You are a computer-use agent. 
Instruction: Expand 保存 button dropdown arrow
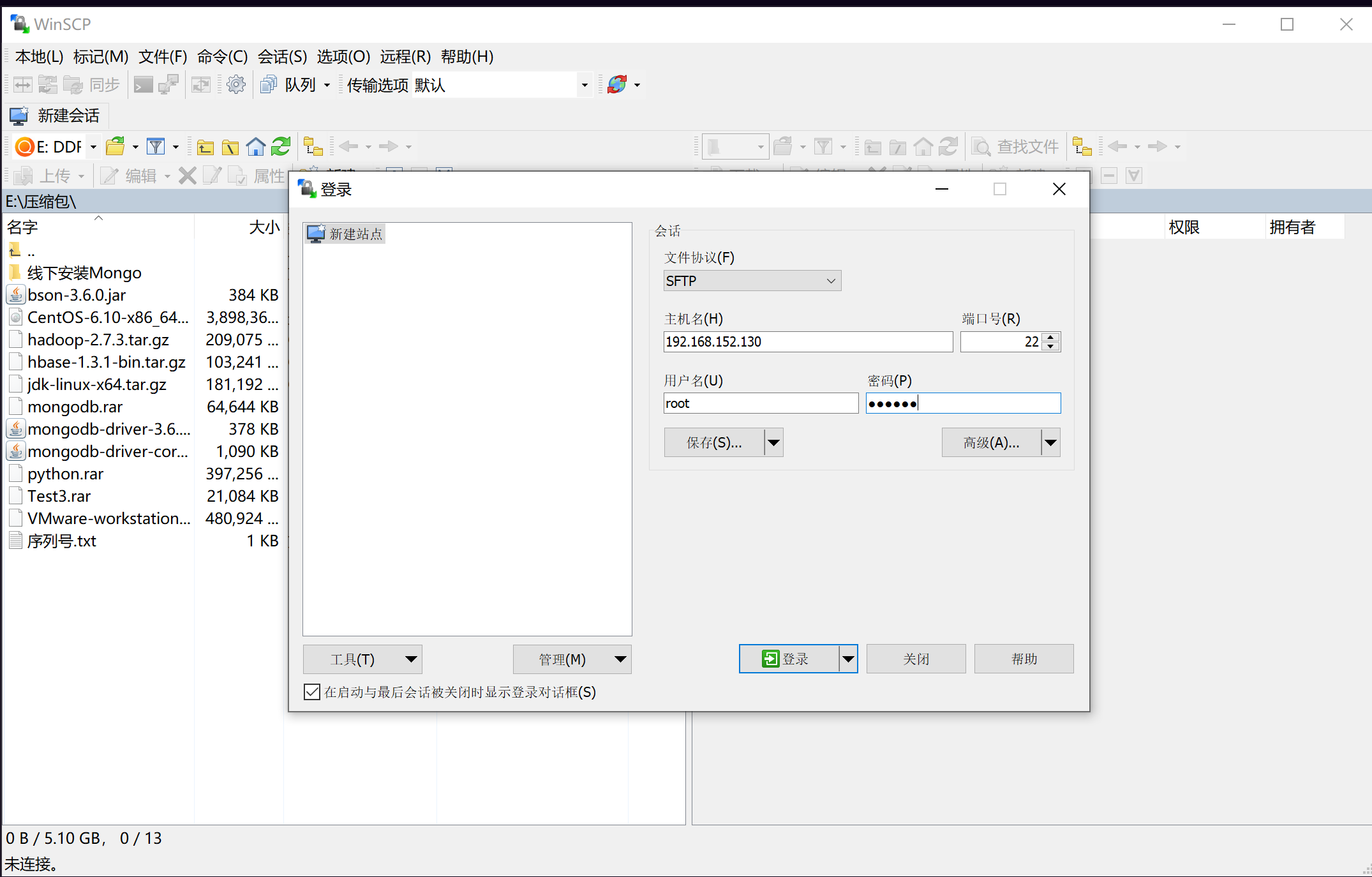pyautogui.click(x=773, y=442)
